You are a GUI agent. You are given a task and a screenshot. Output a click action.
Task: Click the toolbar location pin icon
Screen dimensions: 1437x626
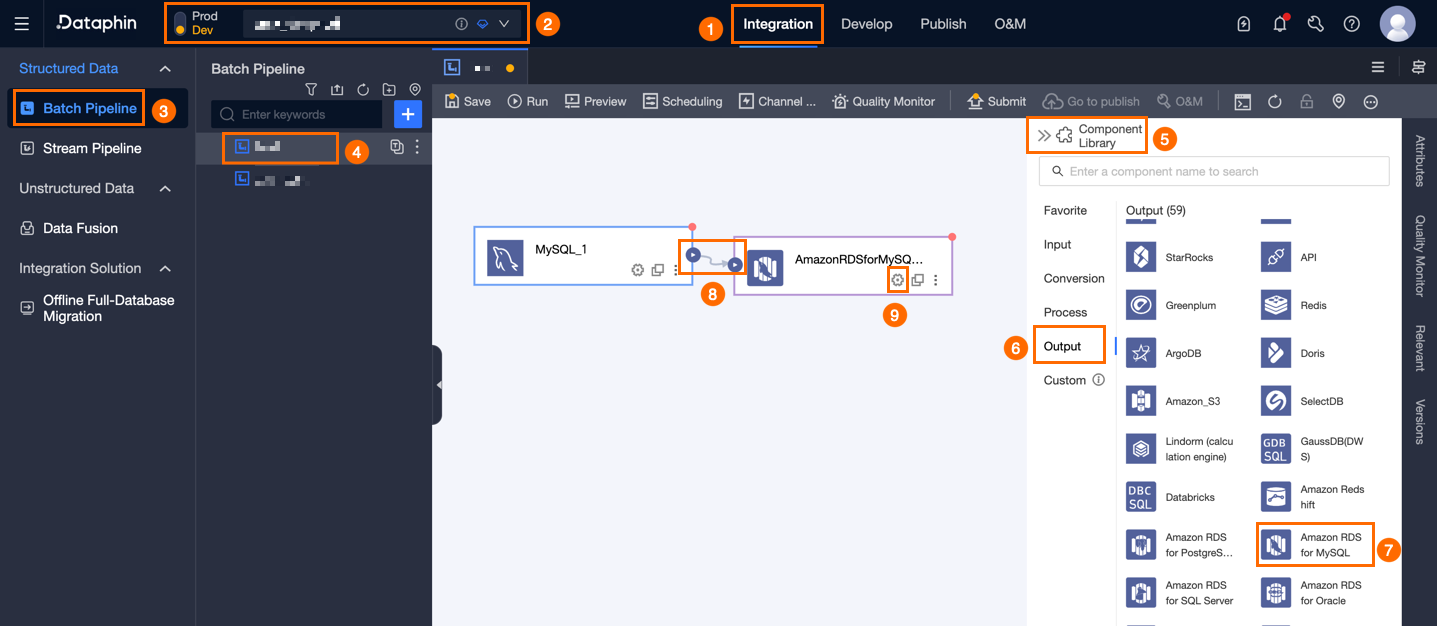[1338, 101]
